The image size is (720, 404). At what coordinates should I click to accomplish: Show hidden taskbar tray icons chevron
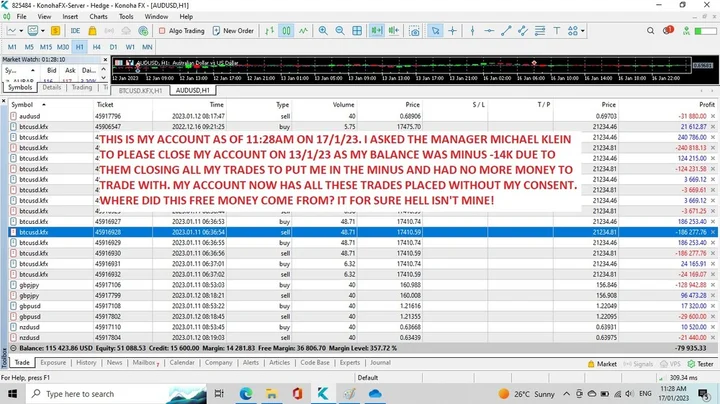coord(567,394)
